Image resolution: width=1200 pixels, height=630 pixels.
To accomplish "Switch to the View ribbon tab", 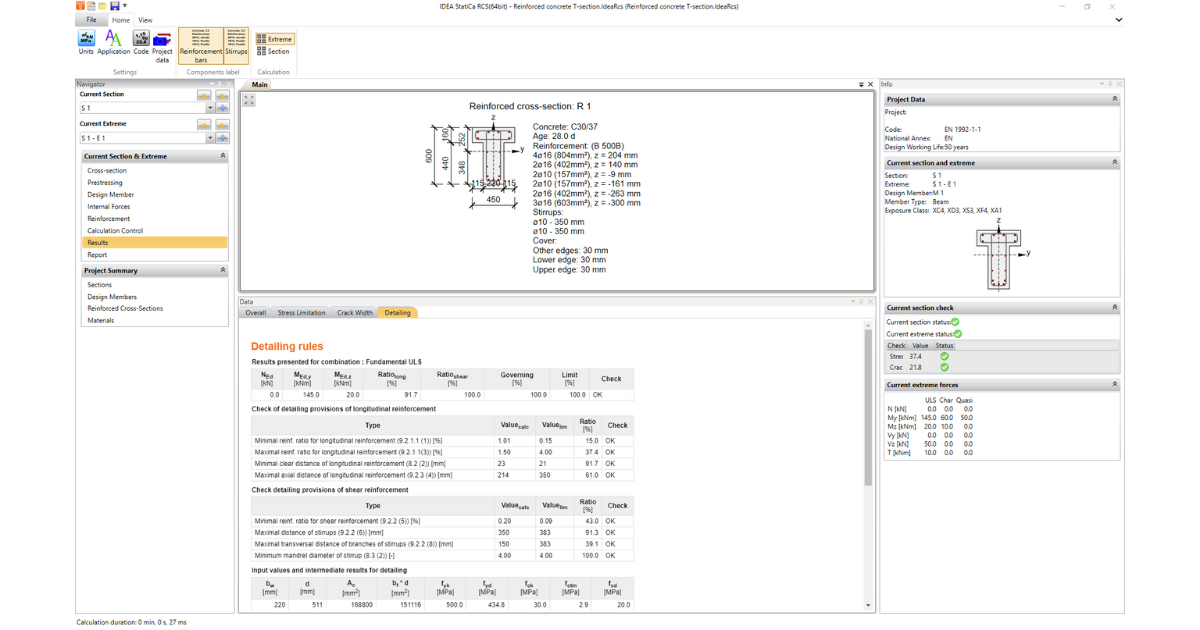I will (x=145, y=19).
